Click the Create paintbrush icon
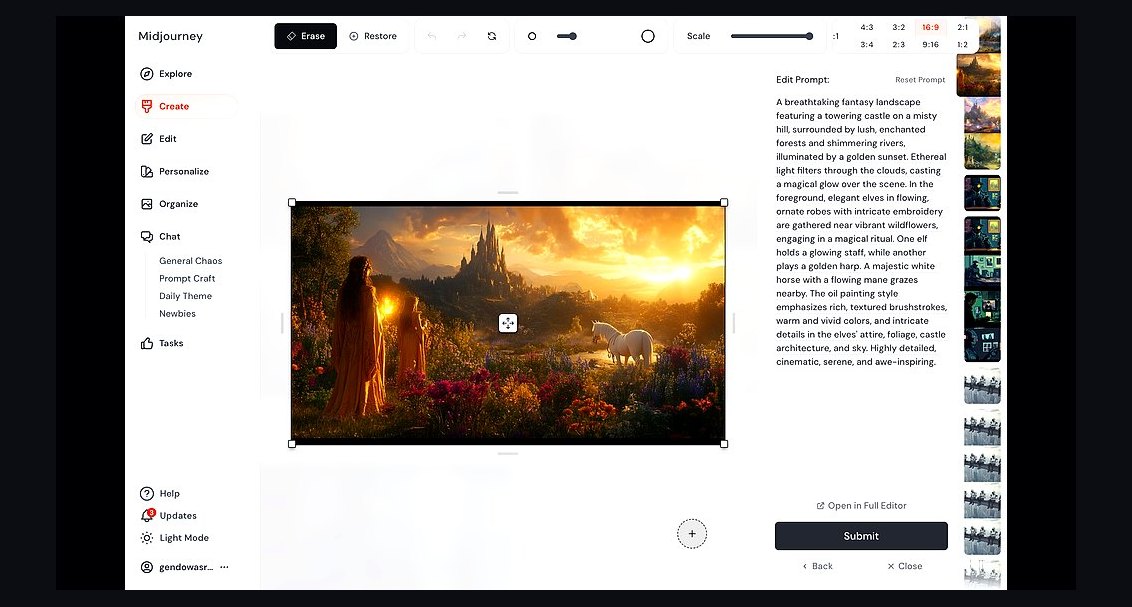 pos(147,106)
